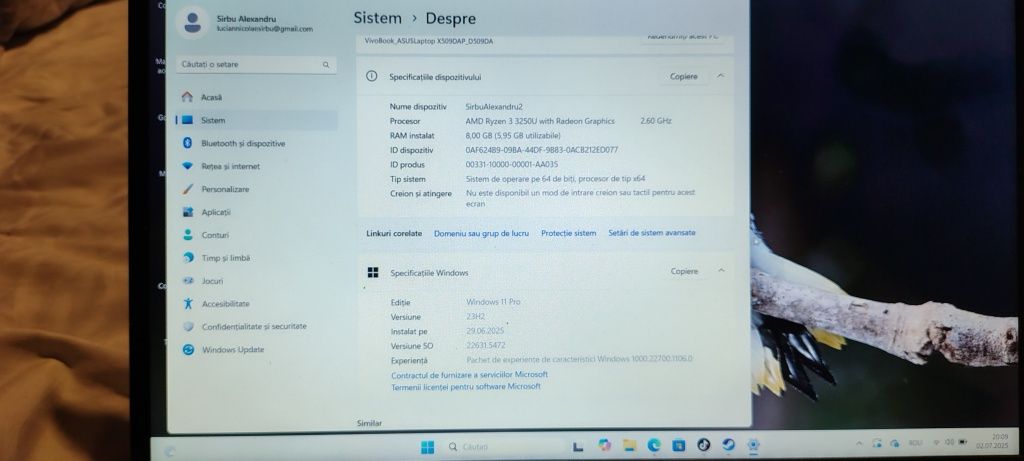1024x461 pixels.
Task: Expand the hidden system tray icons chevron
Action: (859, 443)
